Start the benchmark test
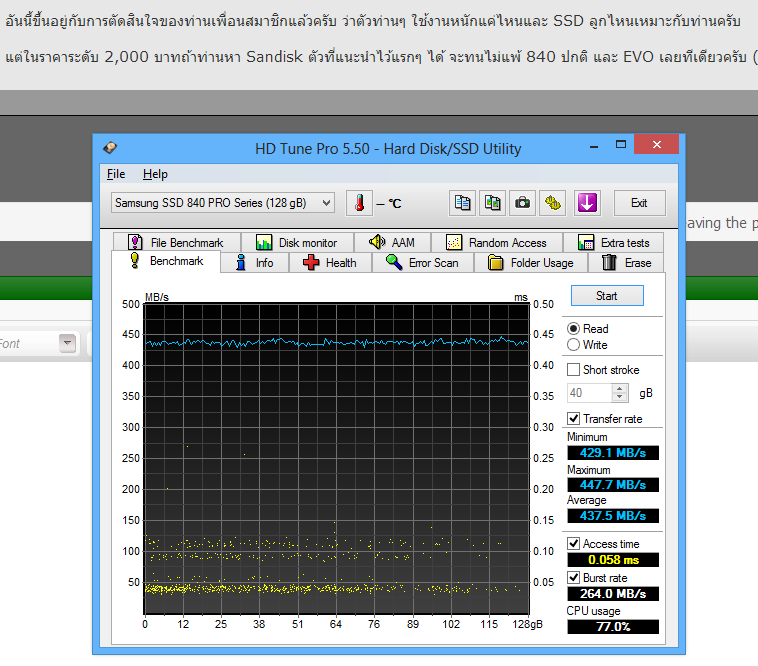The image size is (758, 666). (x=607, y=296)
